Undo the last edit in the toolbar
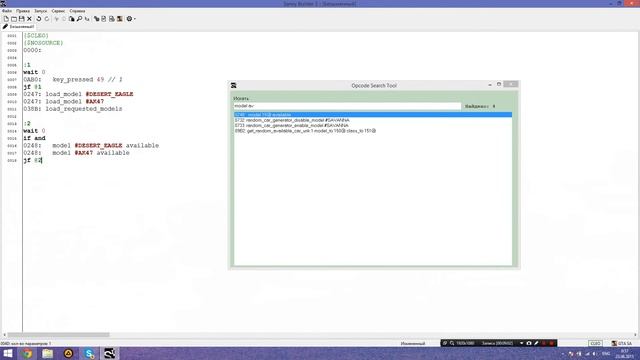 pyautogui.click(x=39, y=19)
